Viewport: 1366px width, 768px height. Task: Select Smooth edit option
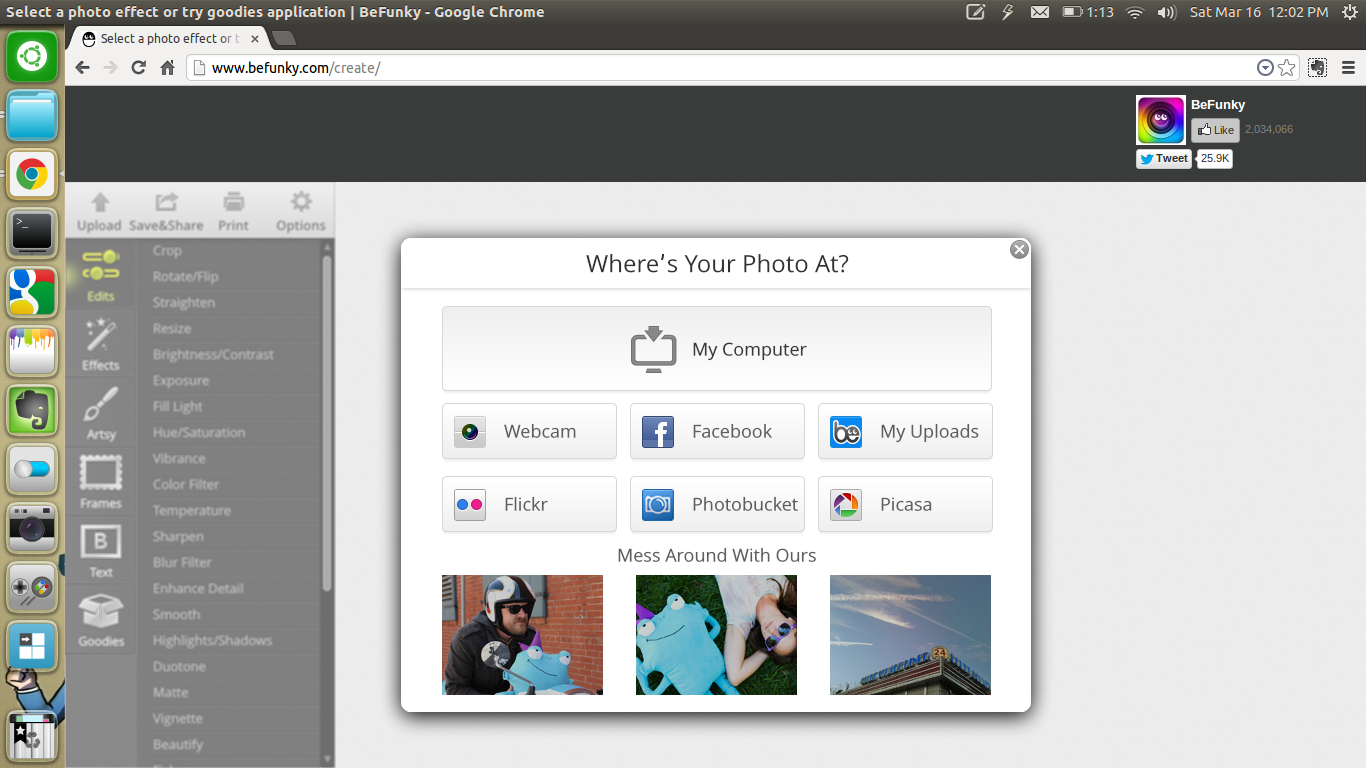point(177,614)
